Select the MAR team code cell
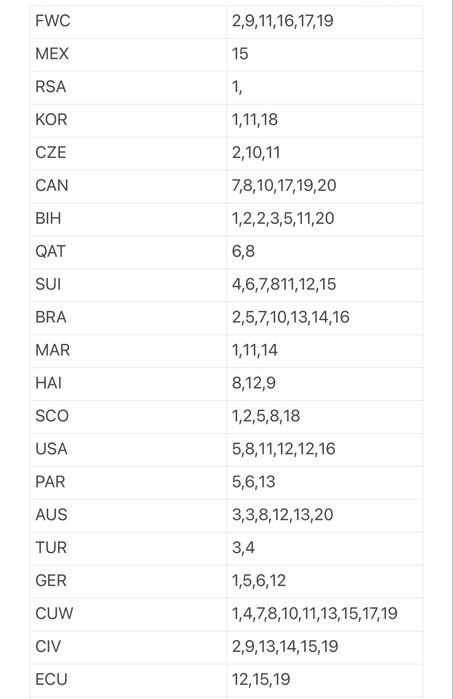The height and width of the screenshot is (699, 453). (x=128, y=351)
